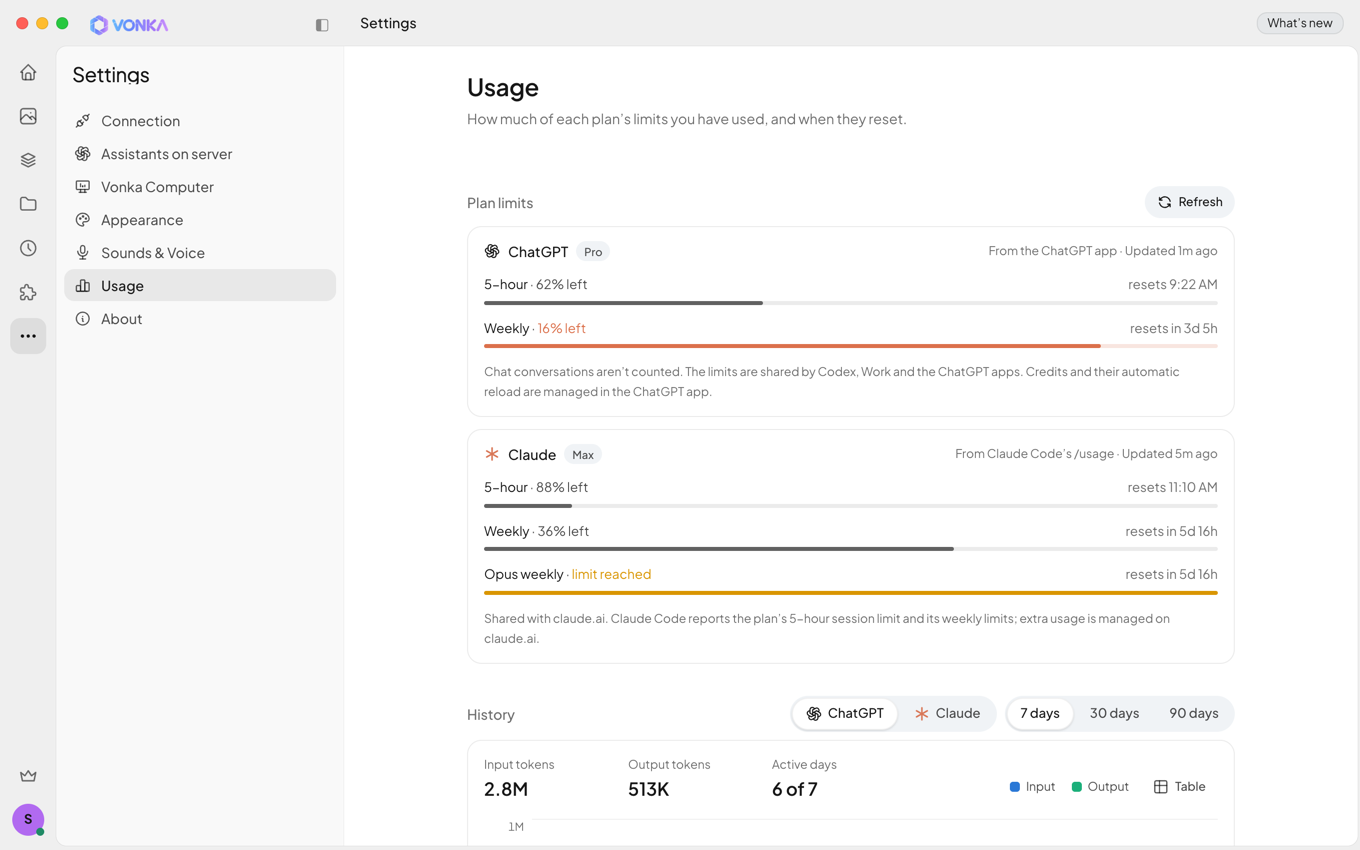The height and width of the screenshot is (850, 1360).
Task: Click the microphone icon beside Sounds & Voice
Action: tap(83, 253)
